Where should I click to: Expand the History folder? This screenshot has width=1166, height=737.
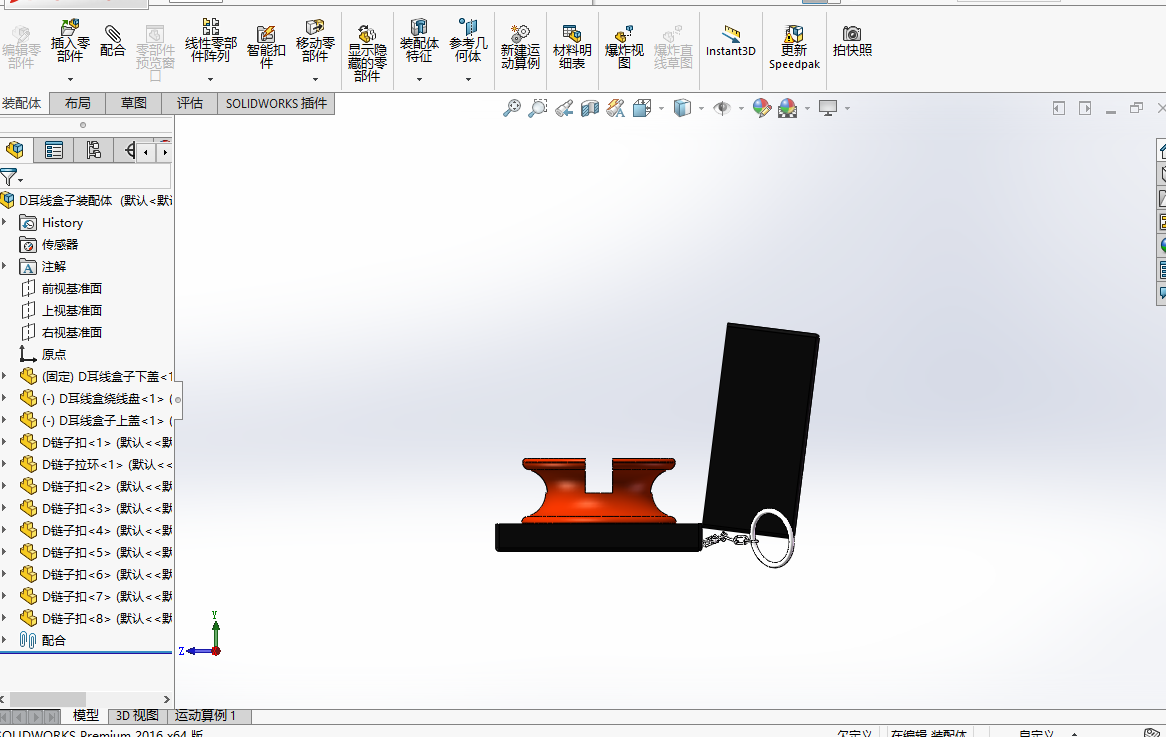pos(4,222)
